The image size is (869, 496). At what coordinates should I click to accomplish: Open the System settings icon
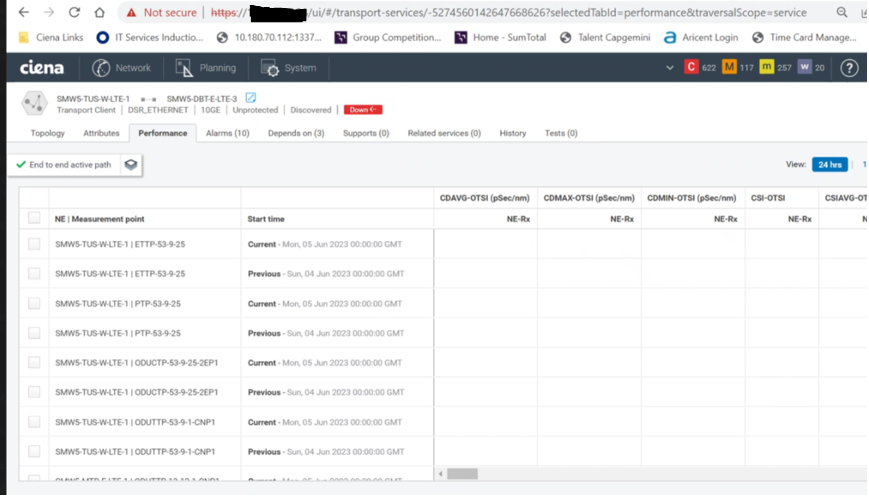point(270,68)
